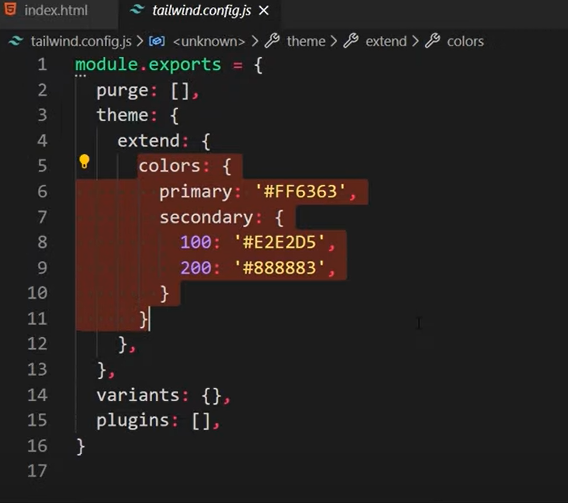
Task: Expand chevron after extend breadcrumb
Action: click(415, 41)
